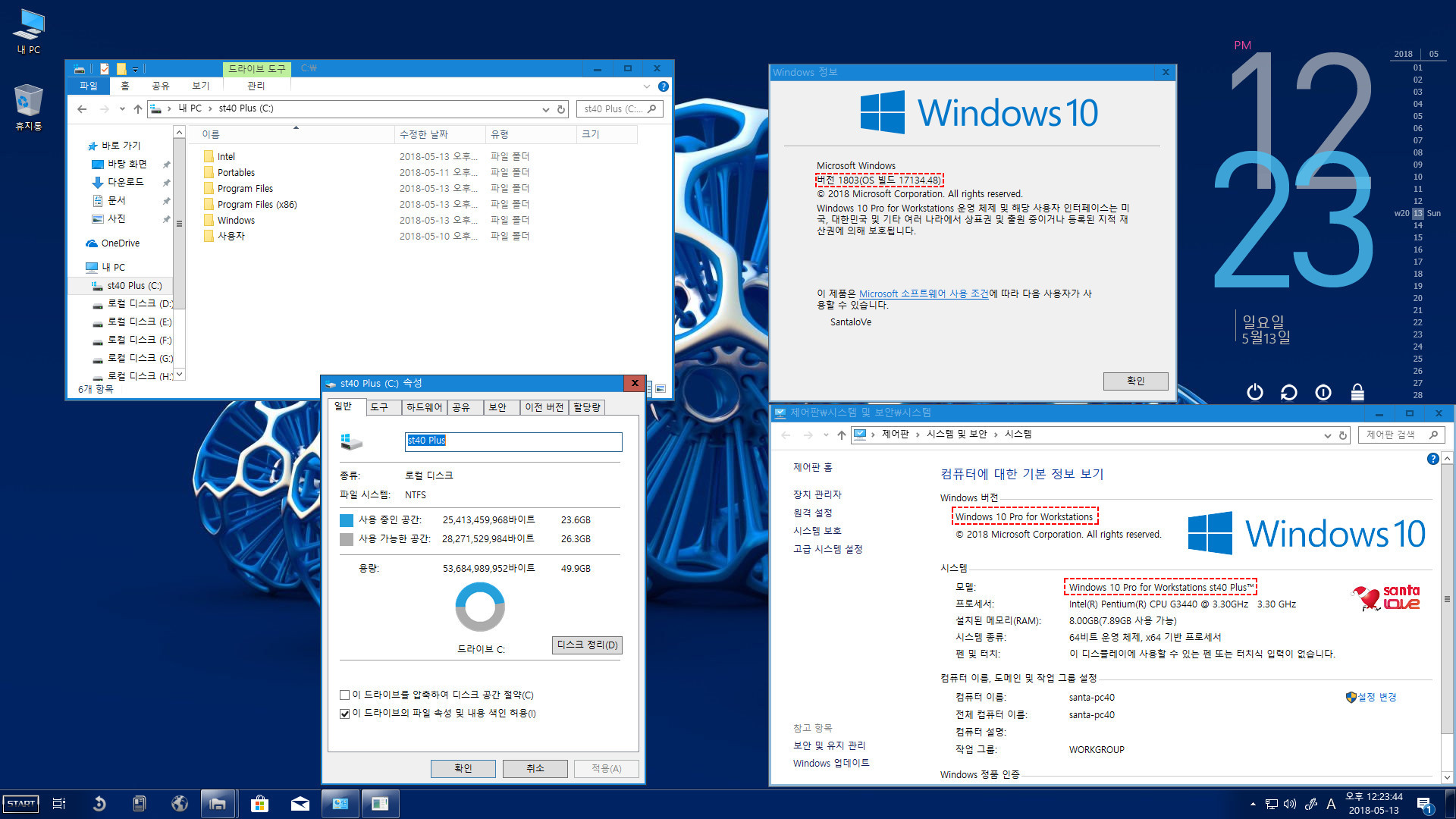Refresh the Explorer address bar
This screenshot has height=819, width=1456.
point(561,109)
